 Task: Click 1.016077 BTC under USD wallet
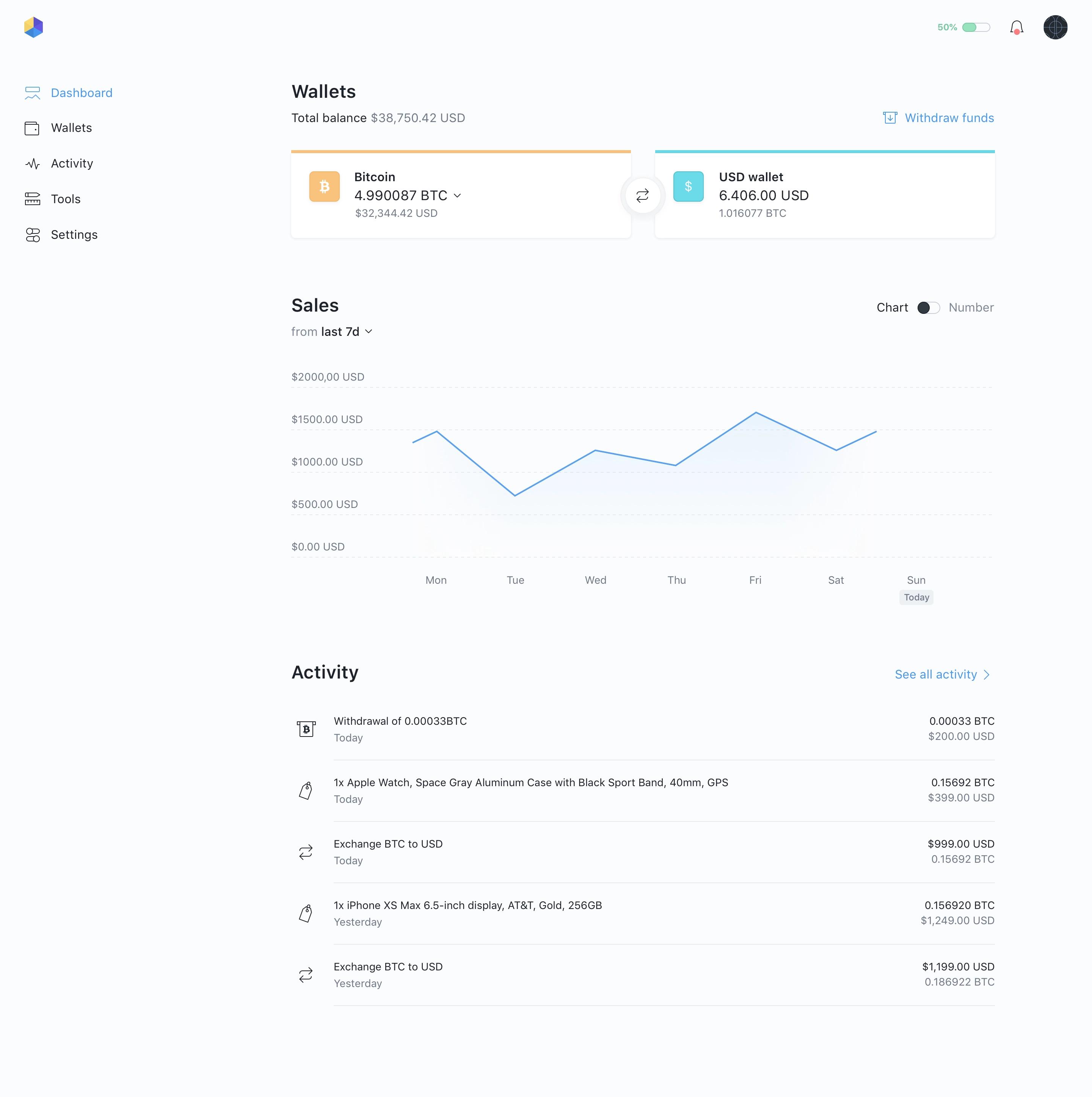[x=752, y=213]
